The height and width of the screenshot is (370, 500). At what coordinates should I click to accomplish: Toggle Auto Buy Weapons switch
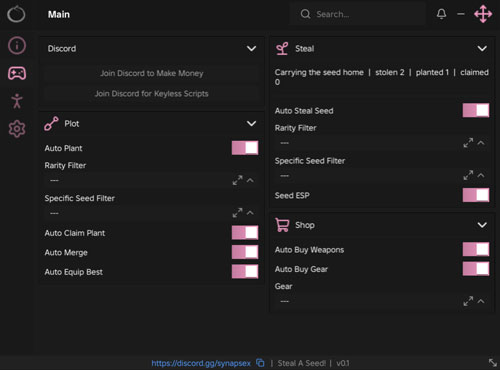pyautogui.click(x=476, y=249)
